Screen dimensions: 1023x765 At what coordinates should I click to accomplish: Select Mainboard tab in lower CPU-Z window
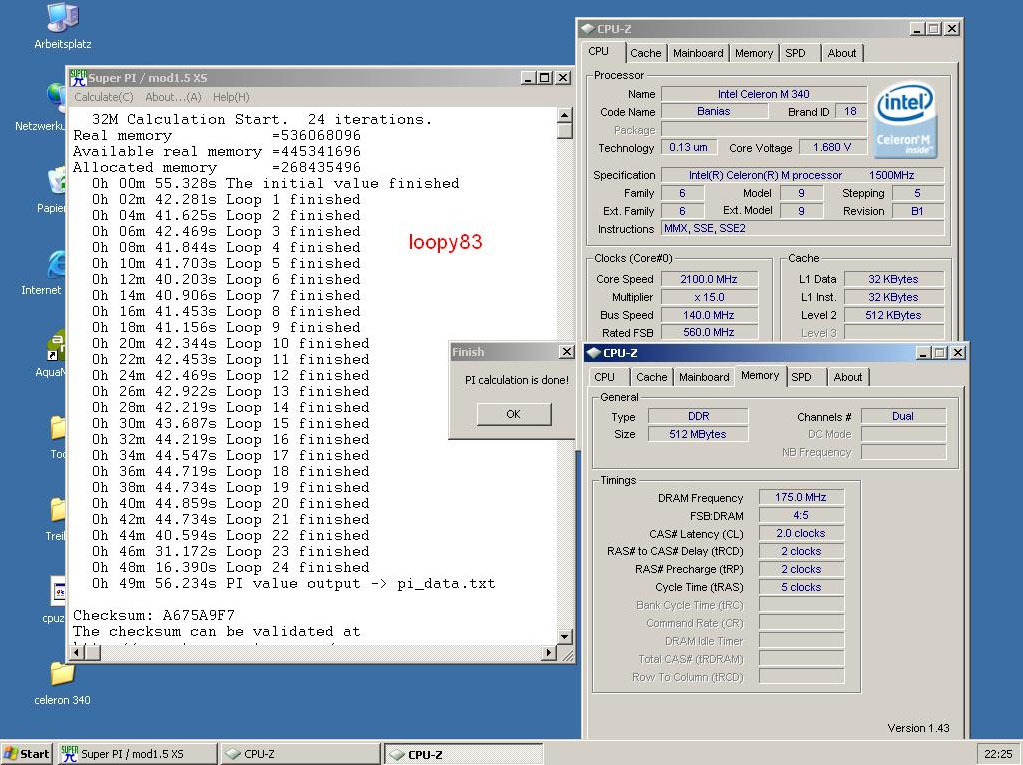tap(704, 377)
